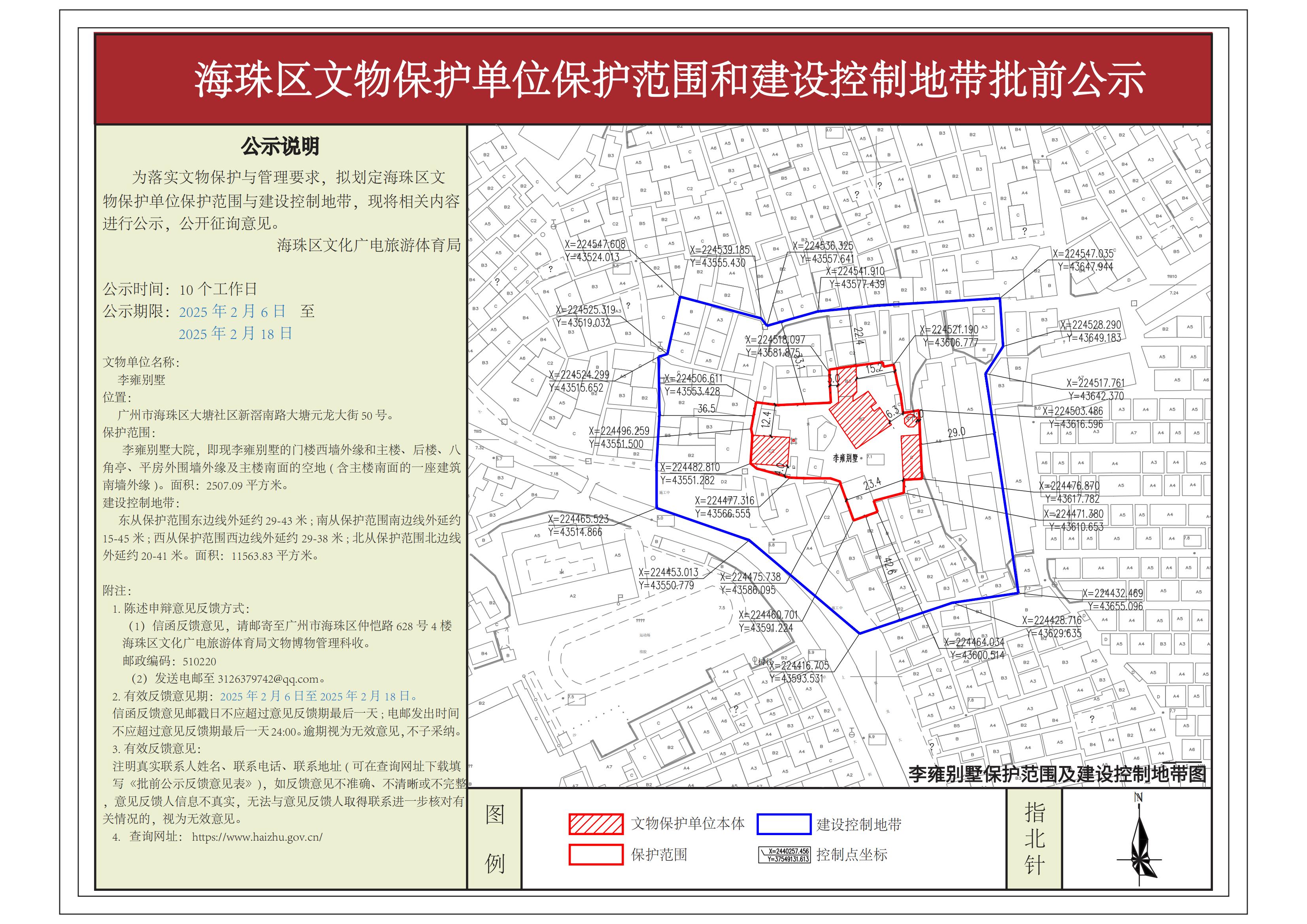Click the coordinate label X=224476.870

pyautogui.click(x=1069, y=486)
